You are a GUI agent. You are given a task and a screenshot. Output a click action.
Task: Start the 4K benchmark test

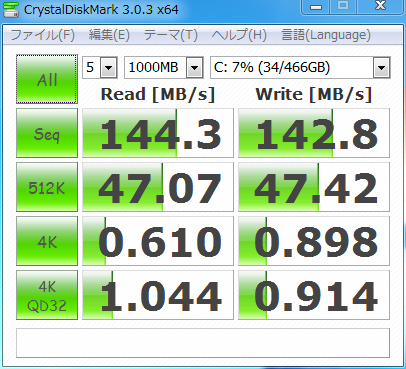[47, 241]
